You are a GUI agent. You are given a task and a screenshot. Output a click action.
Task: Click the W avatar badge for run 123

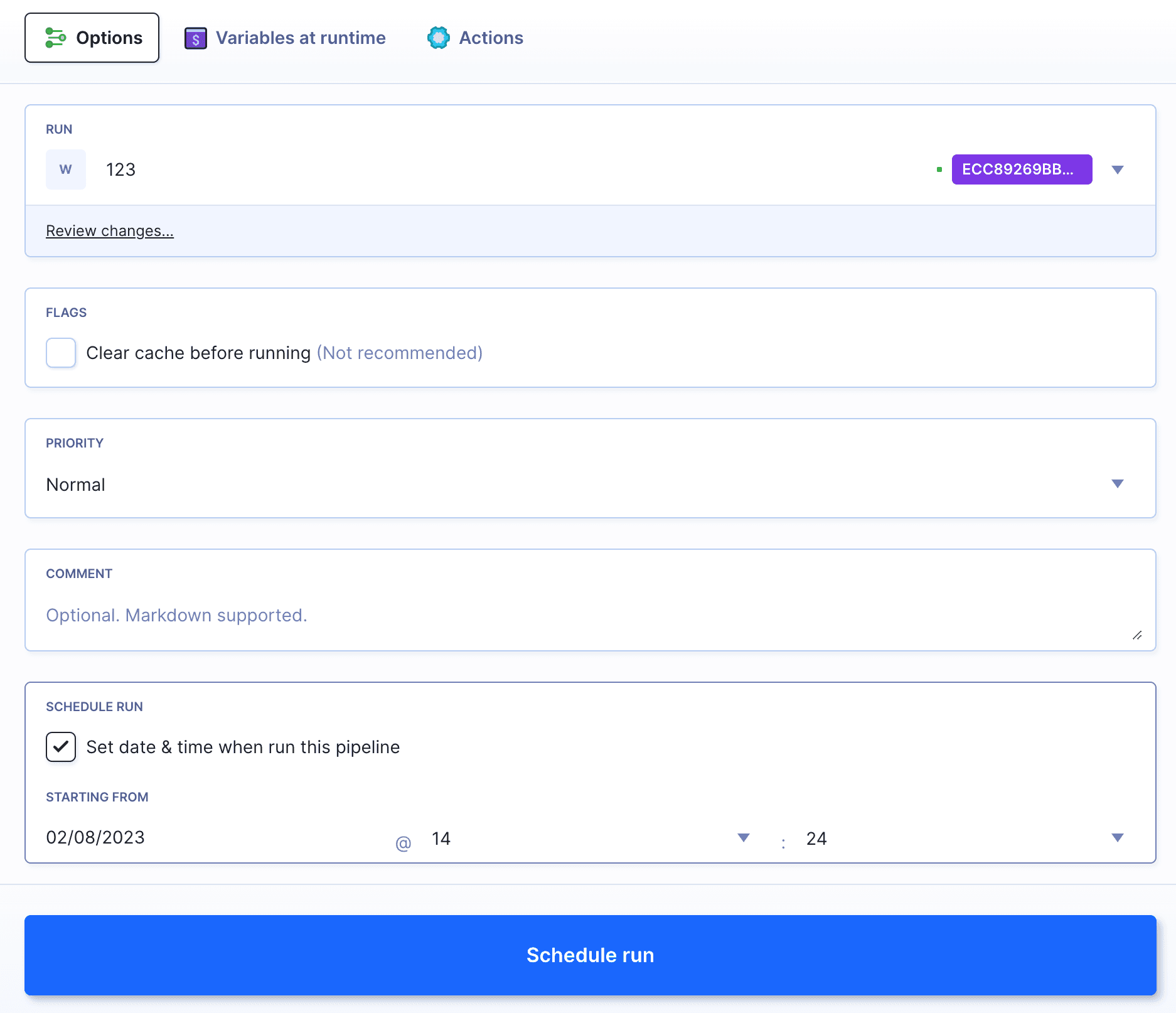click(65, 169)
